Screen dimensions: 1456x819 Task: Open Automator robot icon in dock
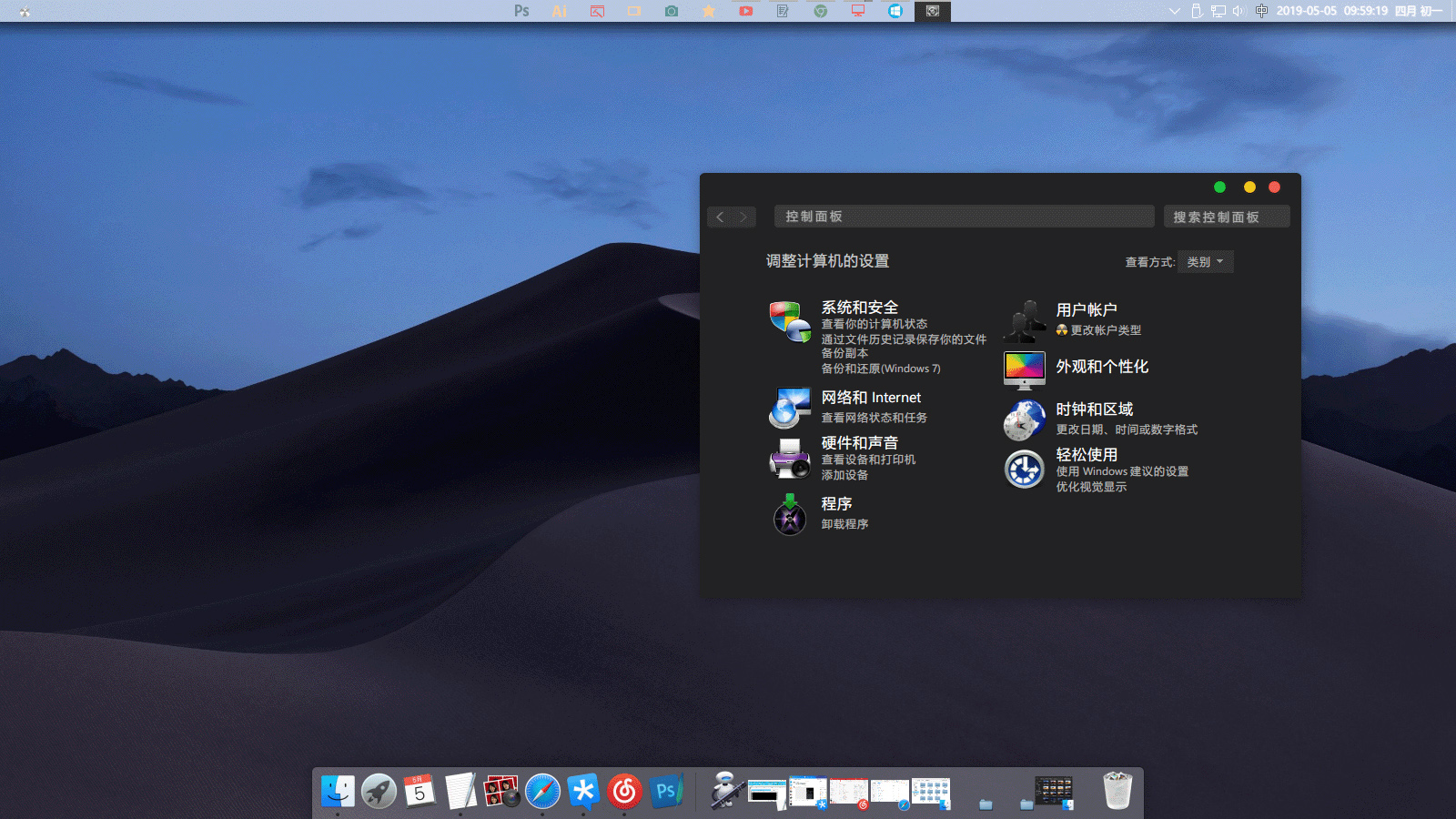[726, 790]
